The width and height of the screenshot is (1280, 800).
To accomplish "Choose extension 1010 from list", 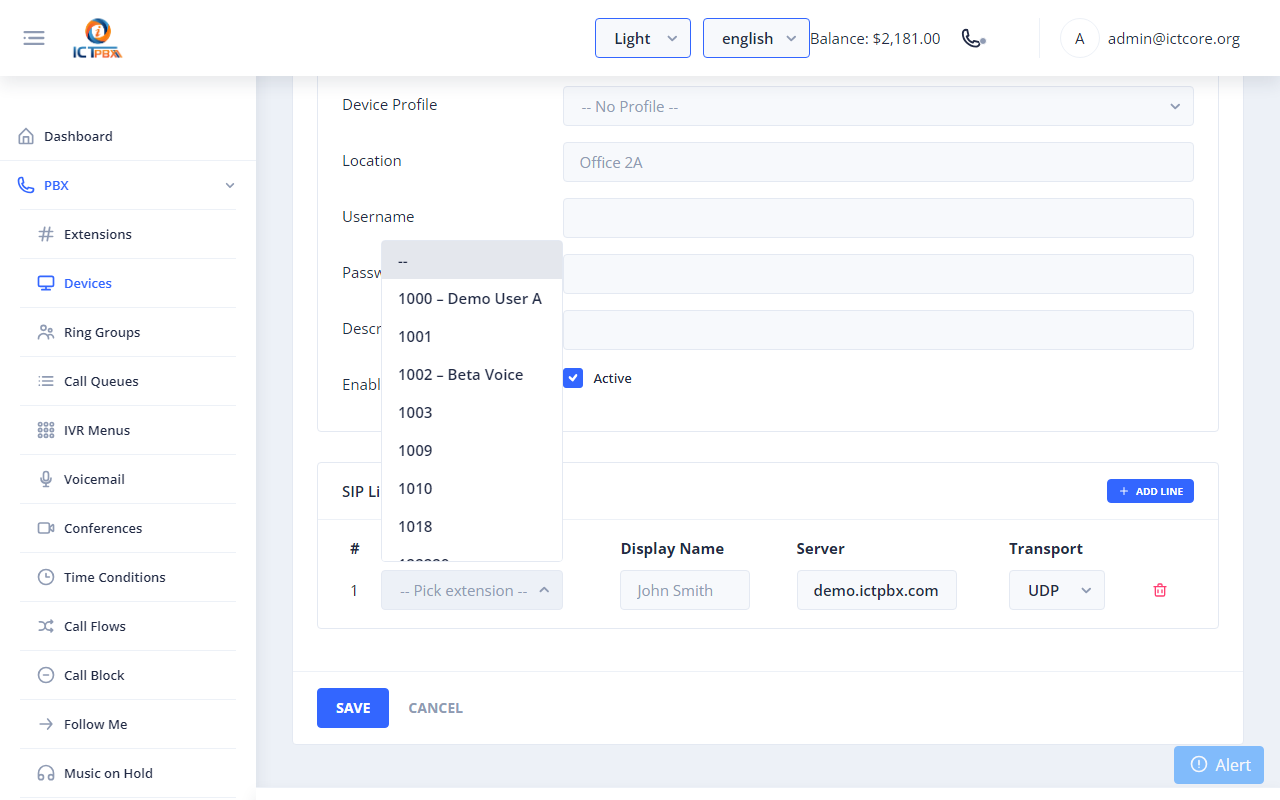I will (x=472, y=488).
